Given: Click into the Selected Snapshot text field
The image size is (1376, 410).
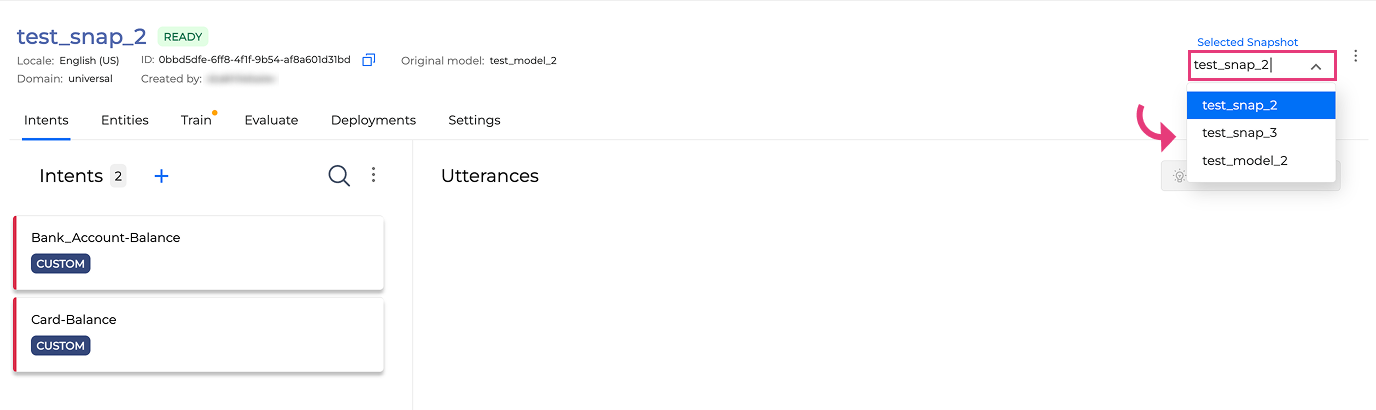Looking at the screenshot, I should tap(1245, 65).
